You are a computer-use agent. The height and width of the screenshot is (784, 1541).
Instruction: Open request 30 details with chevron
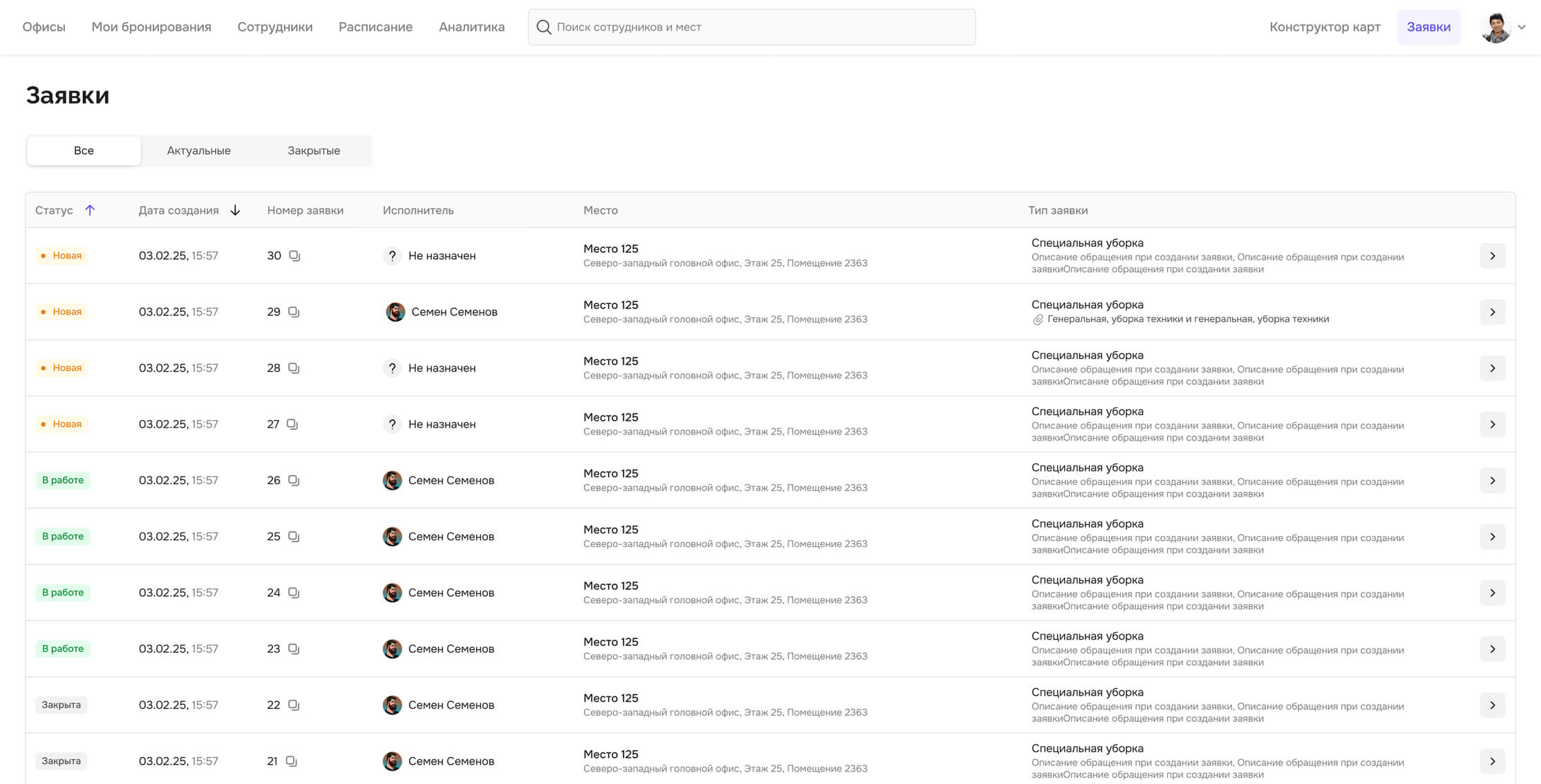1492,256
